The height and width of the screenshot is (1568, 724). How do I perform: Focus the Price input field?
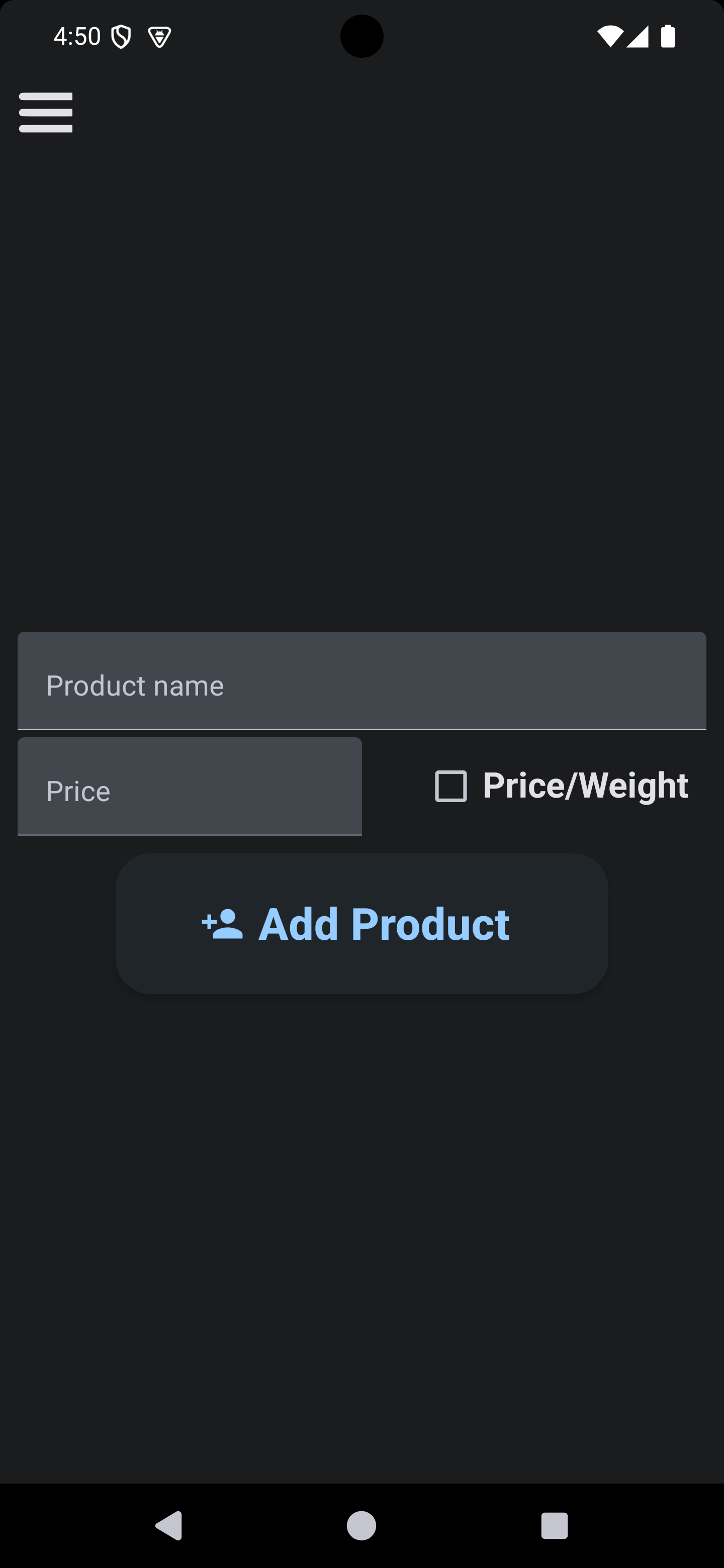click(190, 787)
